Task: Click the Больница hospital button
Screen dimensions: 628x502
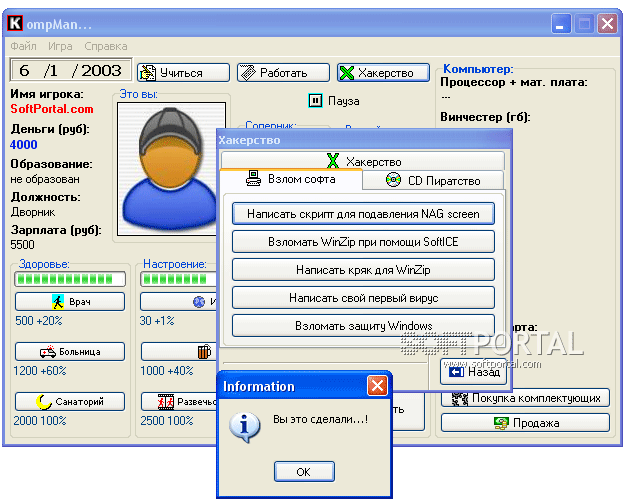Action: click(x=70, y=351)
